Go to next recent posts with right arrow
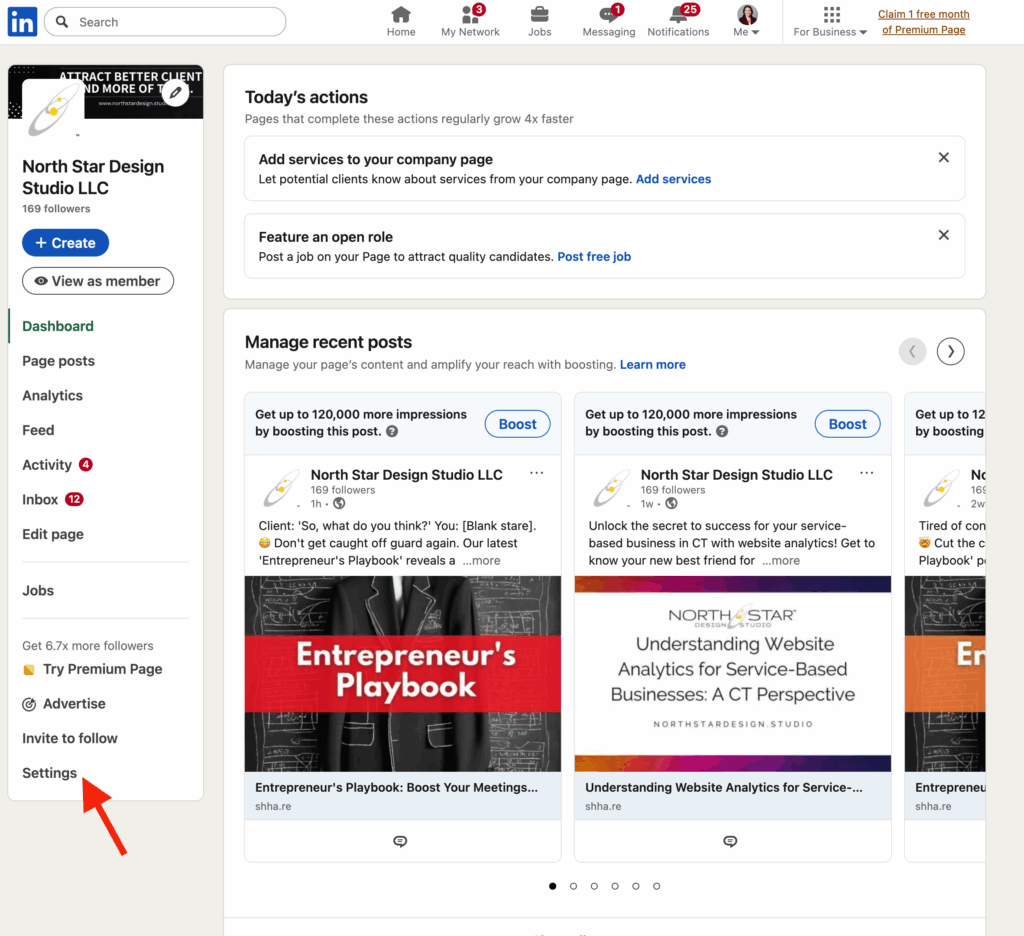The height and width of the screenshot is (936, 1024). [x=950, y=351]
